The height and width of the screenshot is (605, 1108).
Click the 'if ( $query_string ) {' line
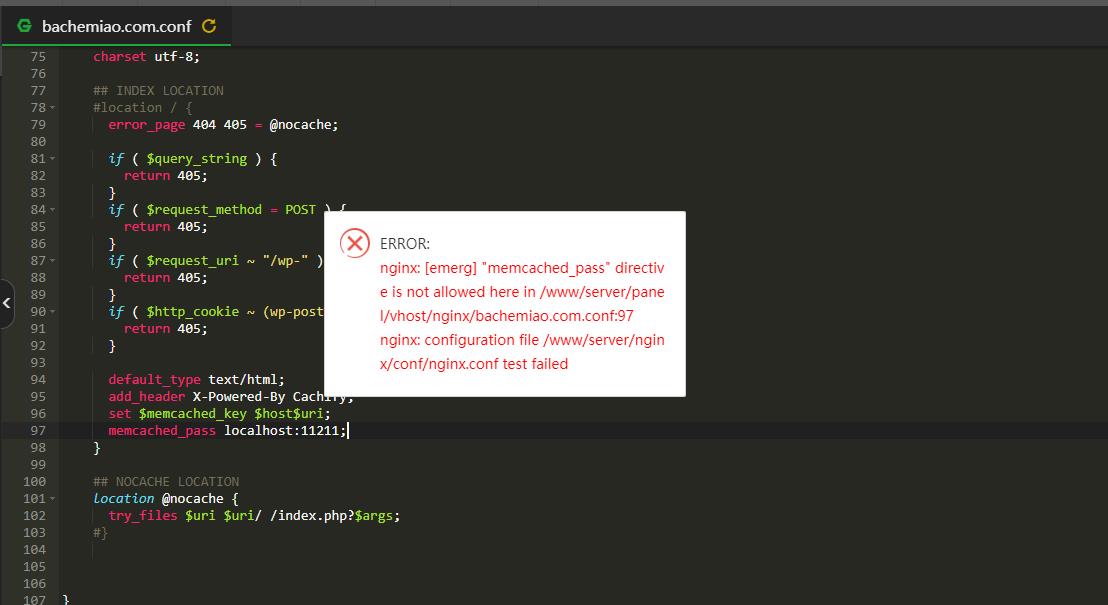(193, 158)
